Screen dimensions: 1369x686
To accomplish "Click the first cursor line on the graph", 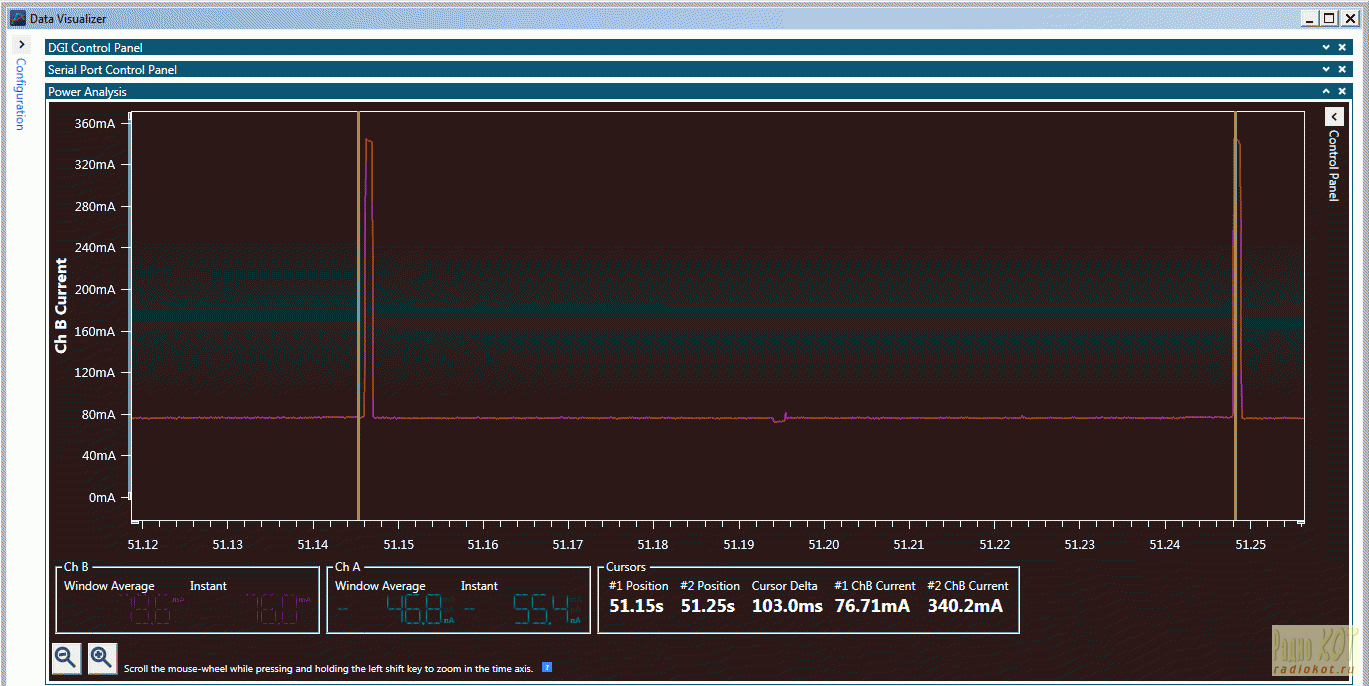I will [358, 300].
